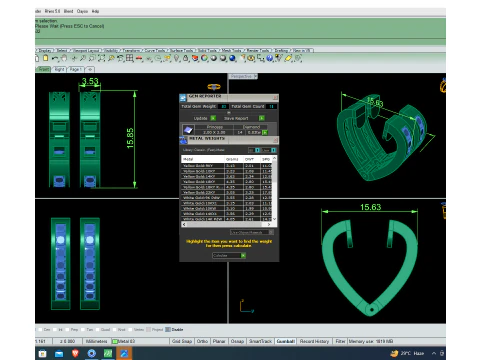Image resolution: width=480 pixels, height=360 pixels.
Task: Toggle Gumball in status bar
Action: [x=285, y=341]
